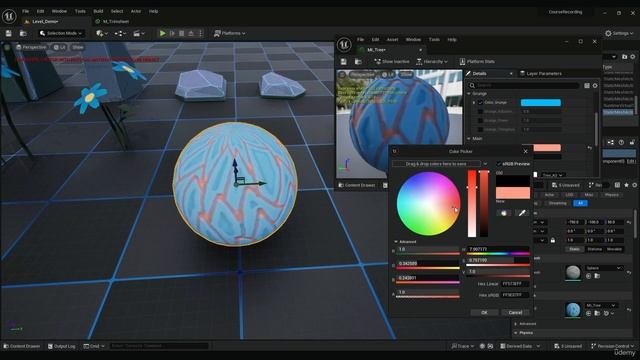Save the current level with the floppy icon
Viewport: 640px width, 360px height.
click(x=9, y=33)
